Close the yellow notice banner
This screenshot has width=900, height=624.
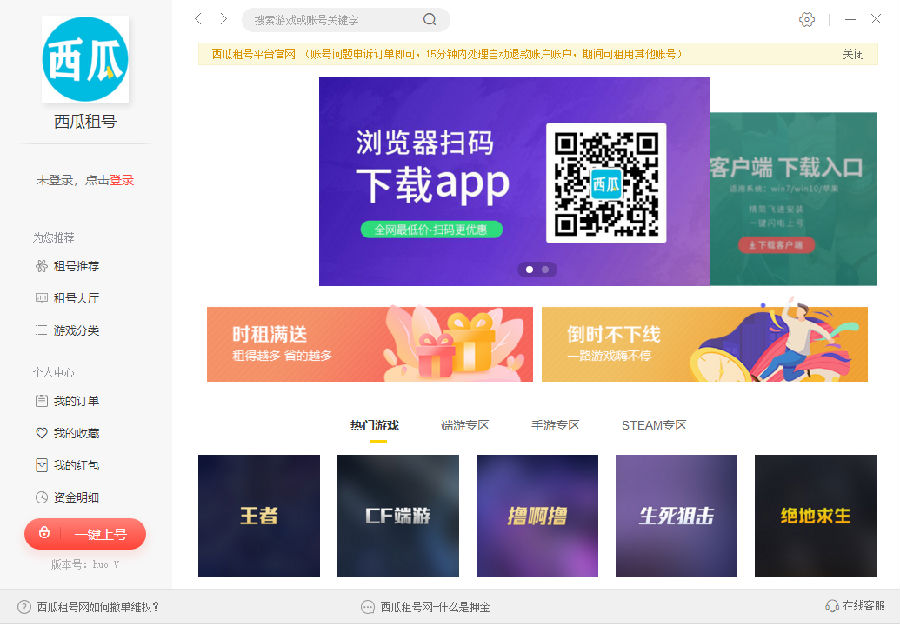[852, 54]
